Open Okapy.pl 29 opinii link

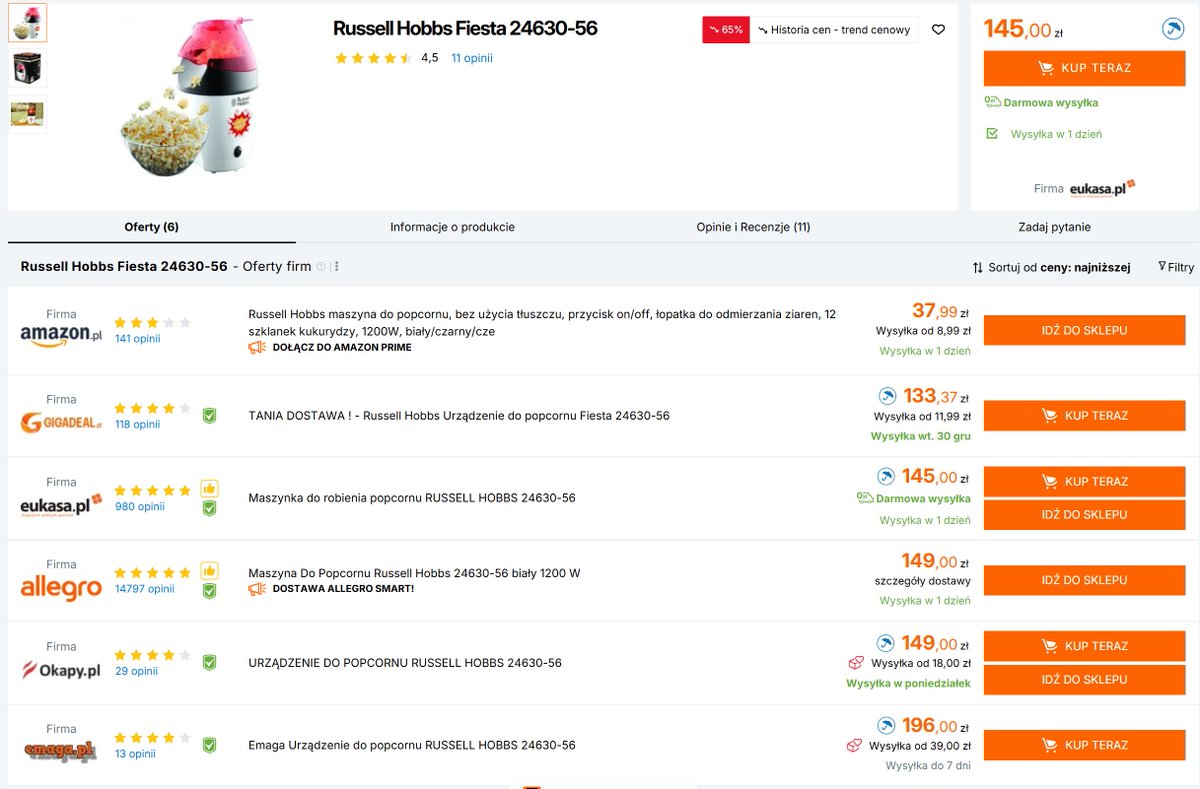[136, 671]
